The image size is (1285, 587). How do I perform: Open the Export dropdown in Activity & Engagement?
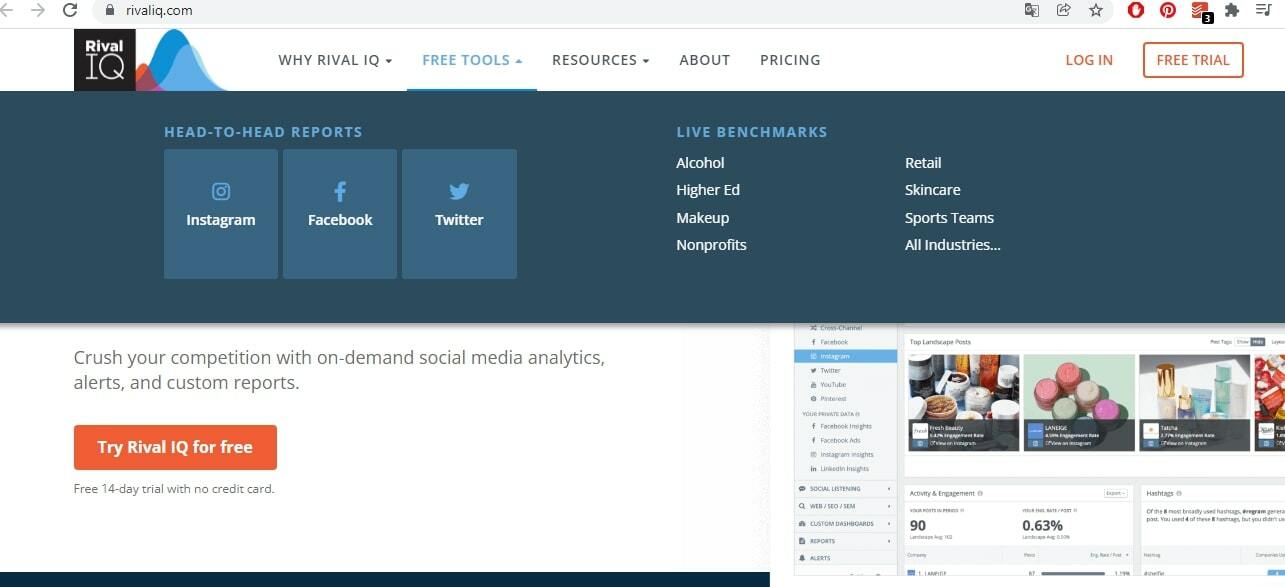(x=1115, y=493)
